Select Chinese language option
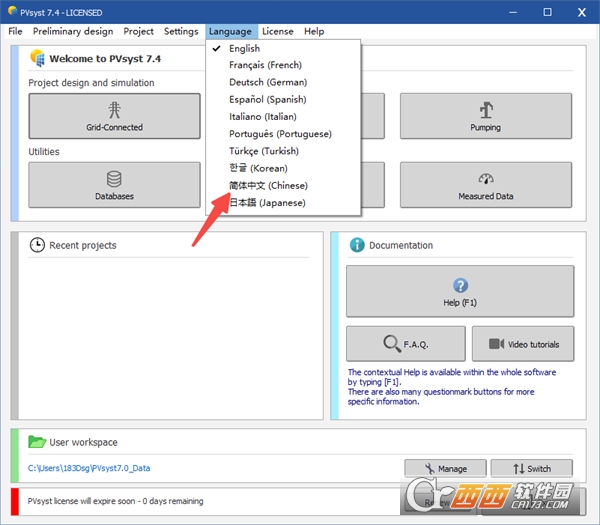600x525 pixels. click(x=283, y=186)
